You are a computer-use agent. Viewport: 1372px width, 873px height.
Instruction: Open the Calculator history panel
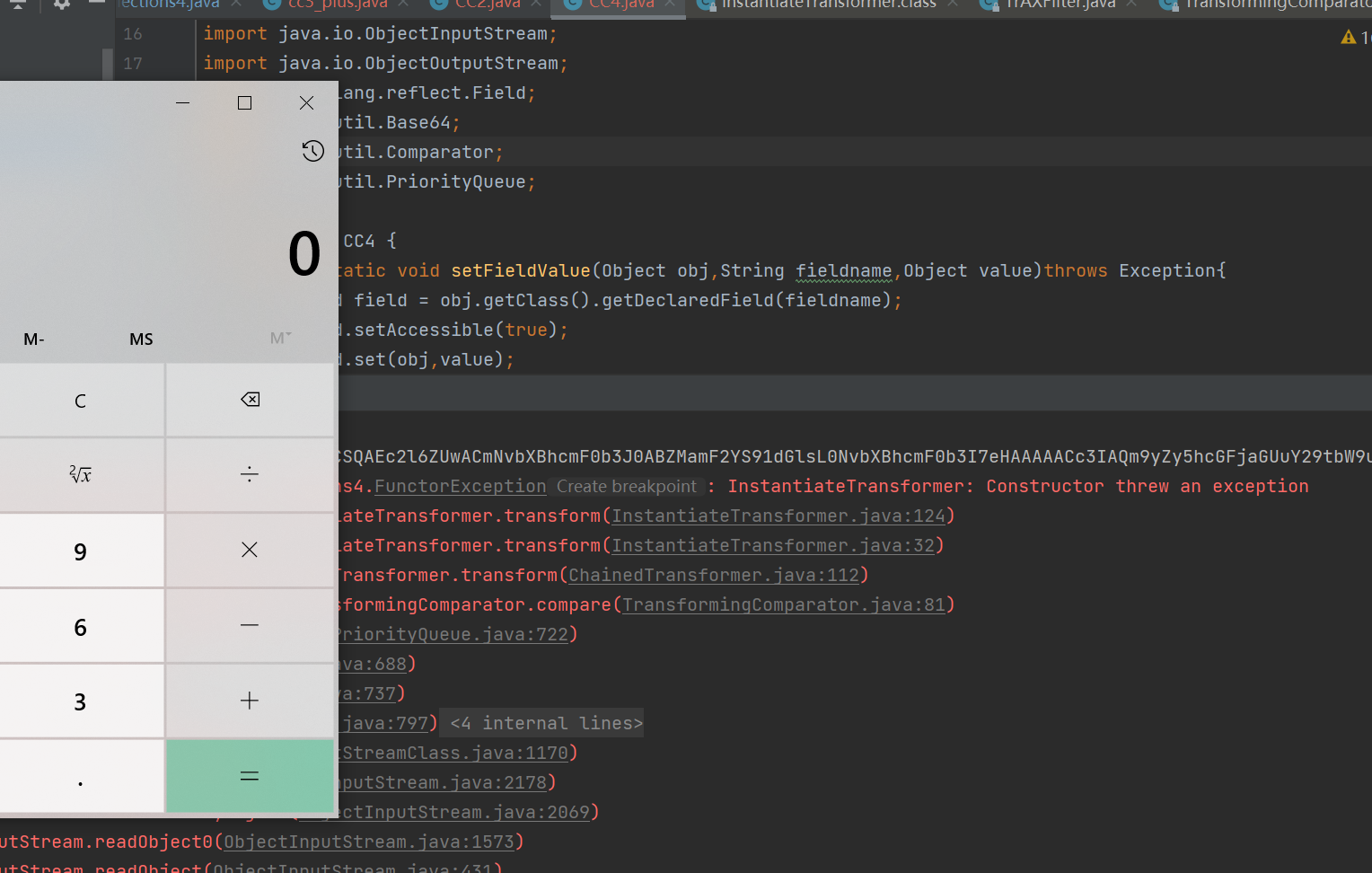pos(312,151)
